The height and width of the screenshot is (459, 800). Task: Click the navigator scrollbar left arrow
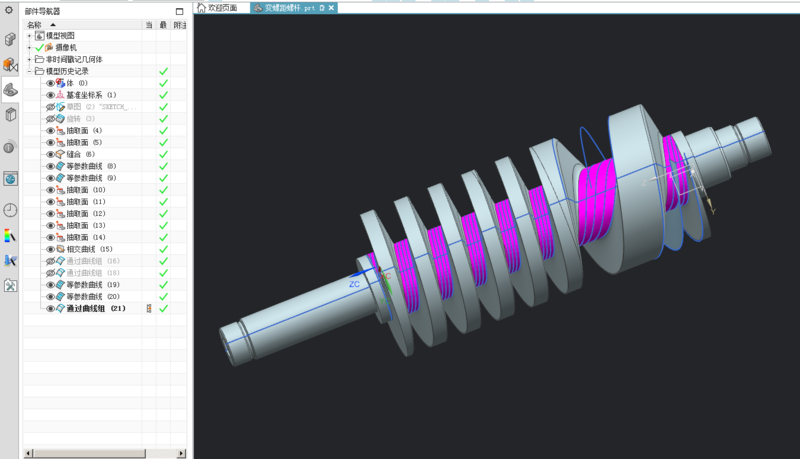(x=28, y=453)
